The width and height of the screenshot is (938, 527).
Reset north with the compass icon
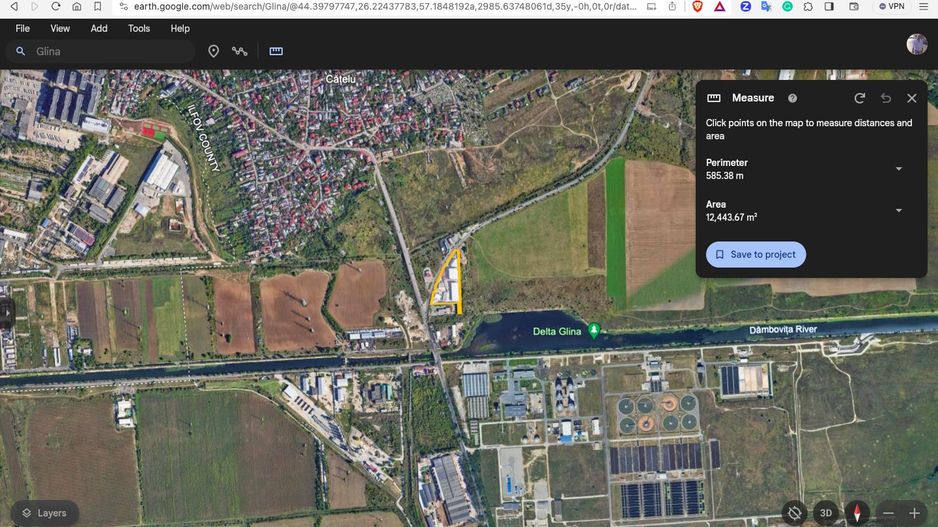(x=857, y=513)
